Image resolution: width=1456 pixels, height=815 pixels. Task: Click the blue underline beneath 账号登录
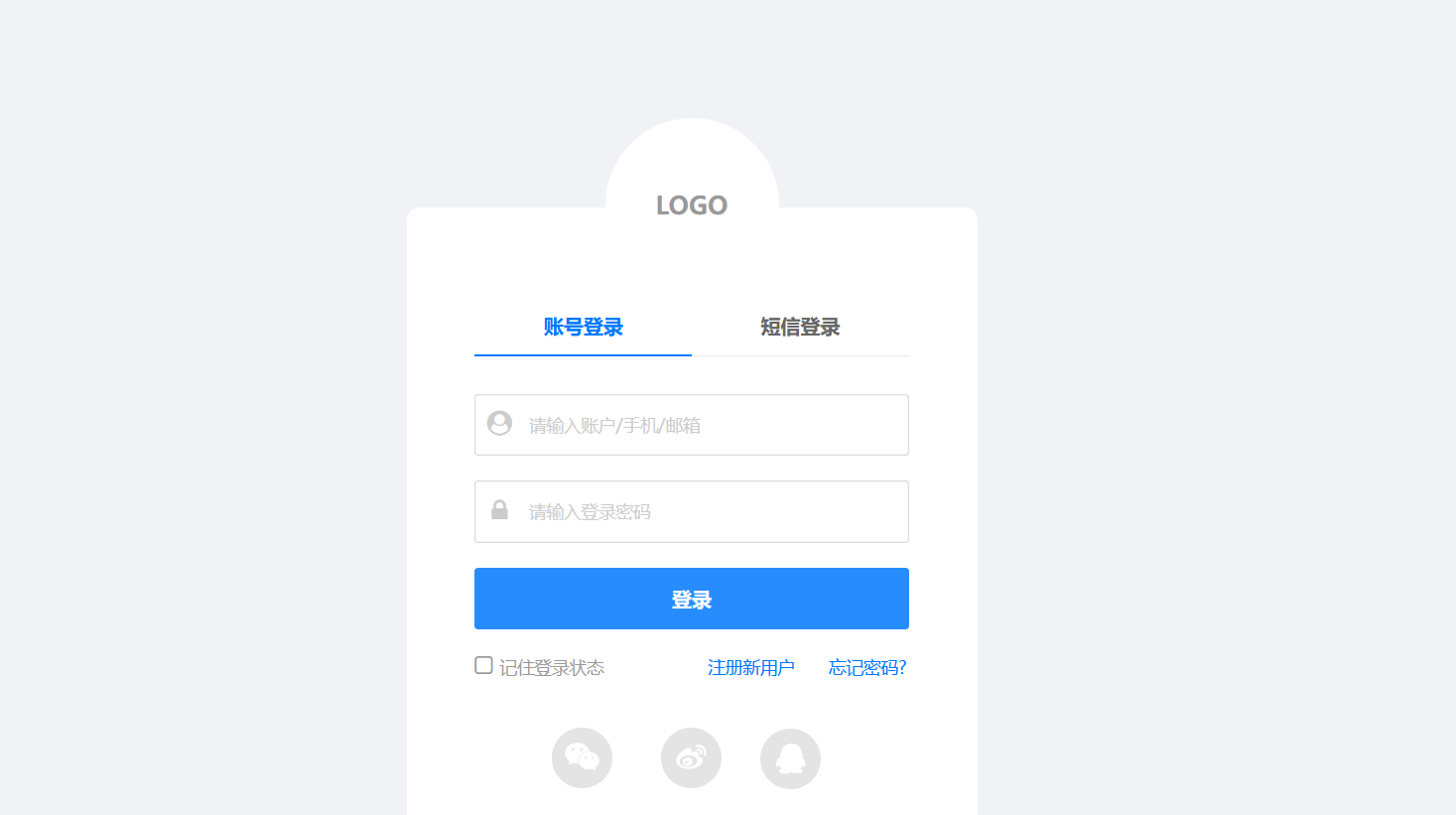coord(583,354)
